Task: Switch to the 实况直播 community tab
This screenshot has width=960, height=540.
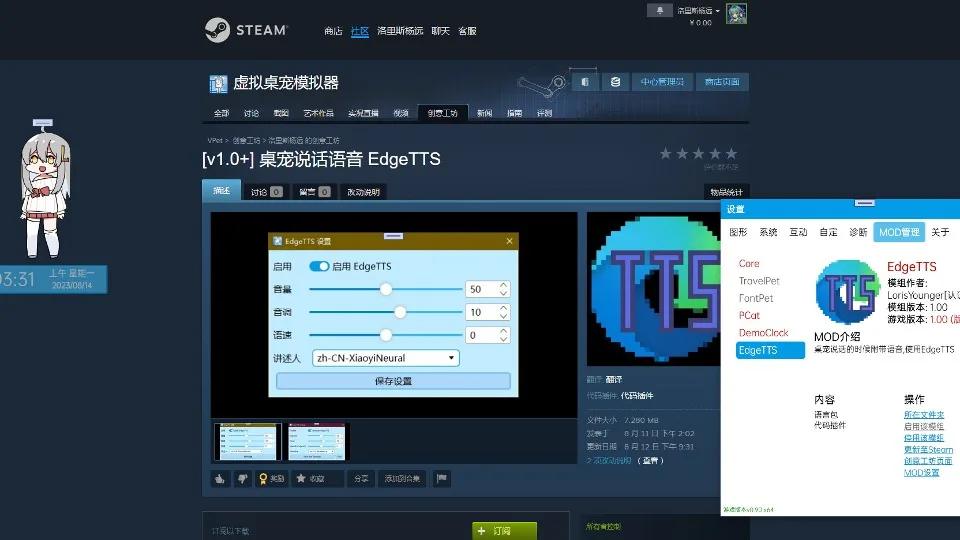Action: [363, 113]
